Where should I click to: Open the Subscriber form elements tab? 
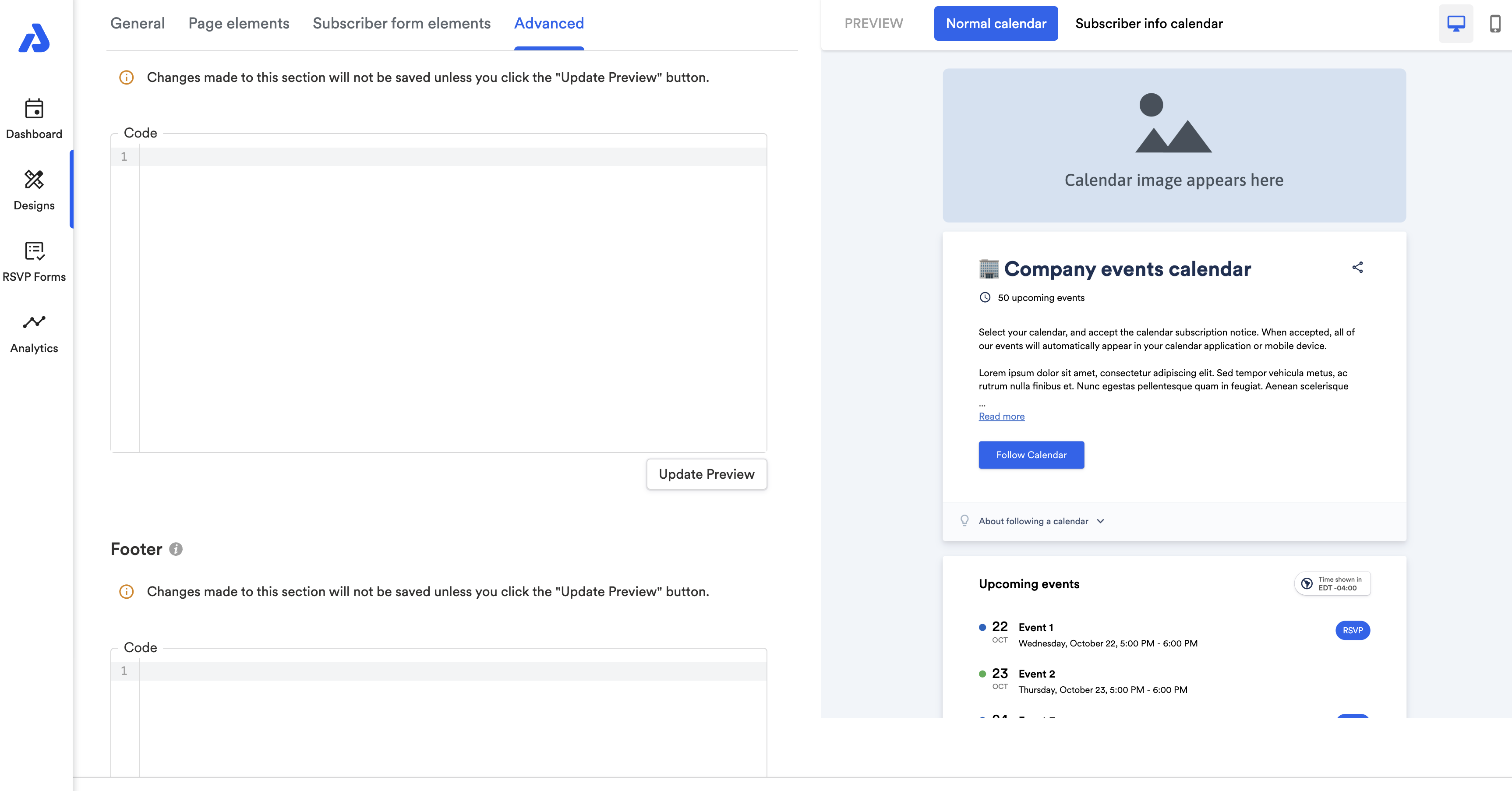[x=402, y=24]
